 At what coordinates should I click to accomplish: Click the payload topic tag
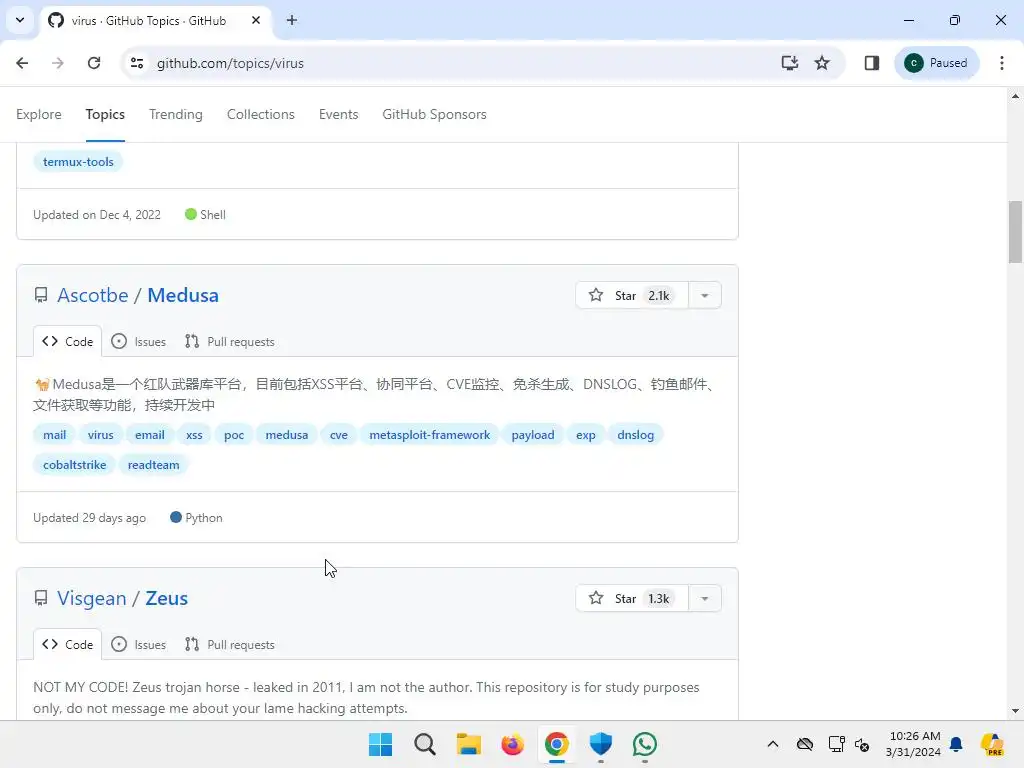[533, 435]
